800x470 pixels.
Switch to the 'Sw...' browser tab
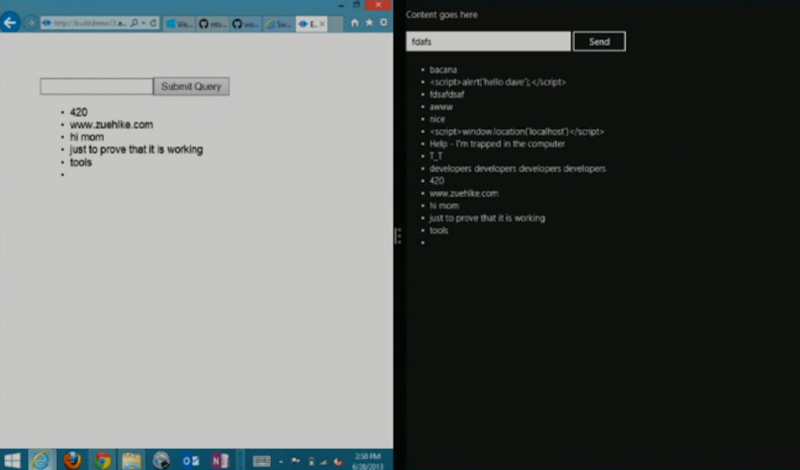(279, 24)
